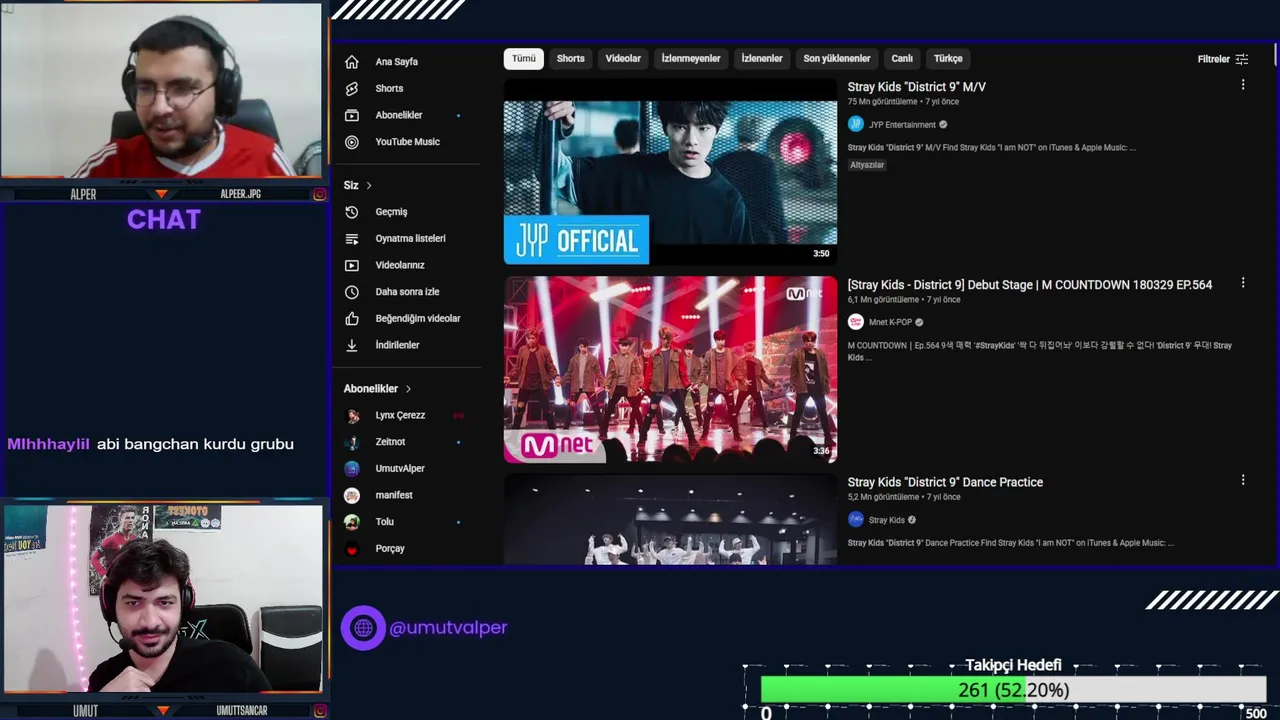
Task: Select the Altyazılar subtitles badge
Action: click(867, 165)
